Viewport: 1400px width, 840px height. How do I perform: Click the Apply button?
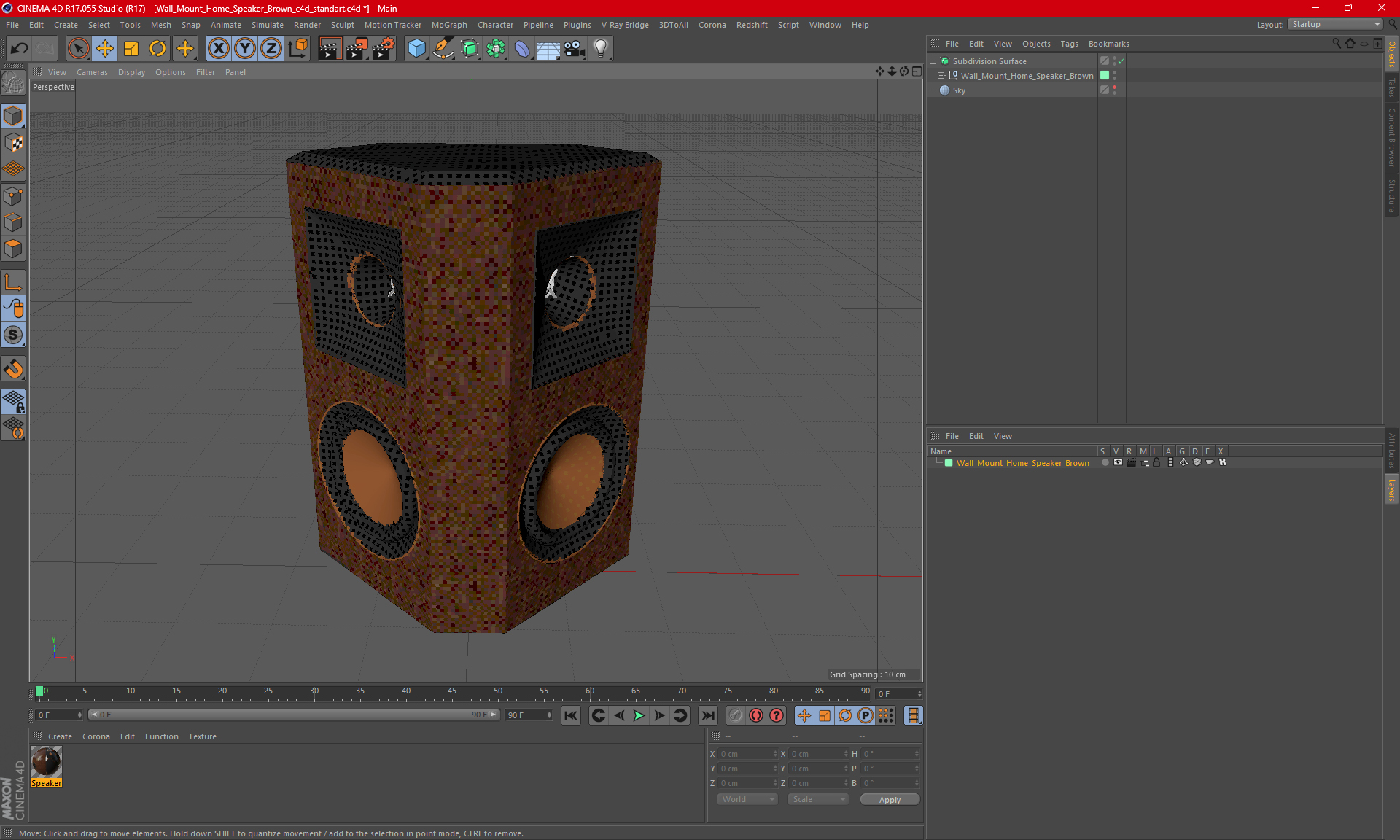tap(890, 800)
